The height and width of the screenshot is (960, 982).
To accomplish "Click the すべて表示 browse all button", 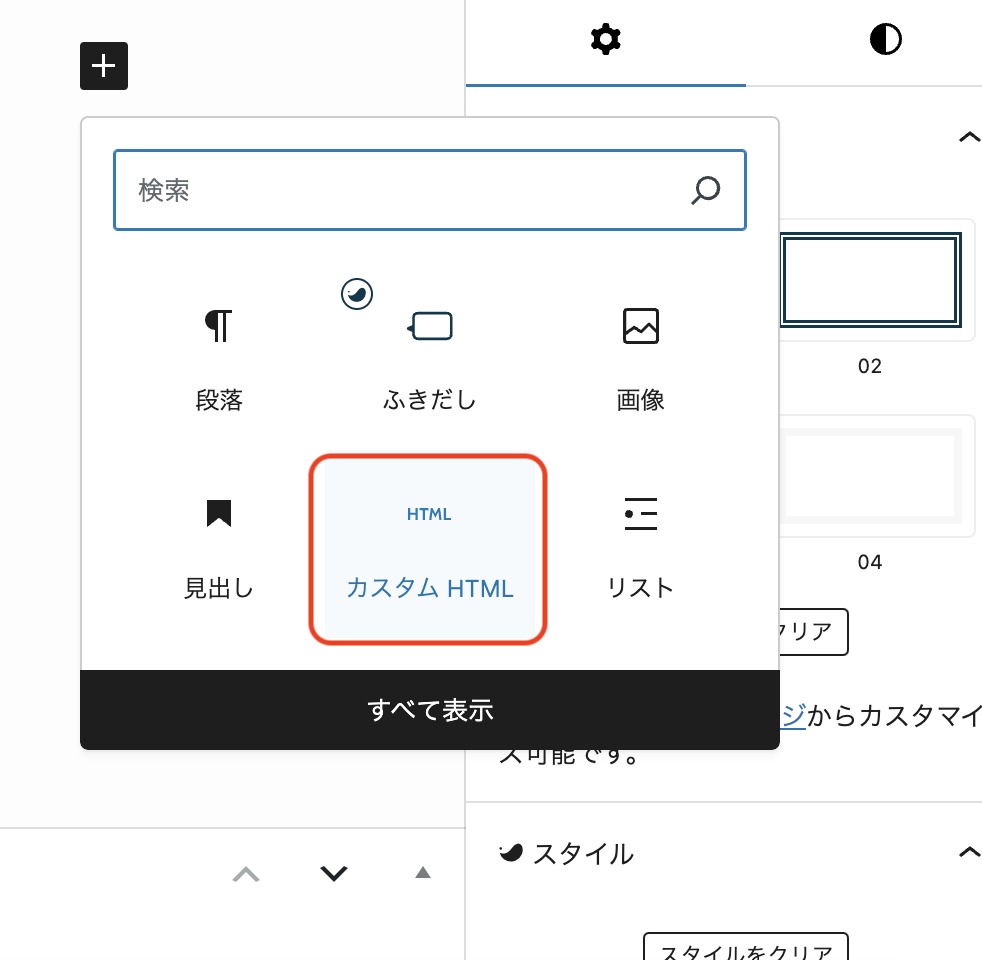I will tap(430, 710).
